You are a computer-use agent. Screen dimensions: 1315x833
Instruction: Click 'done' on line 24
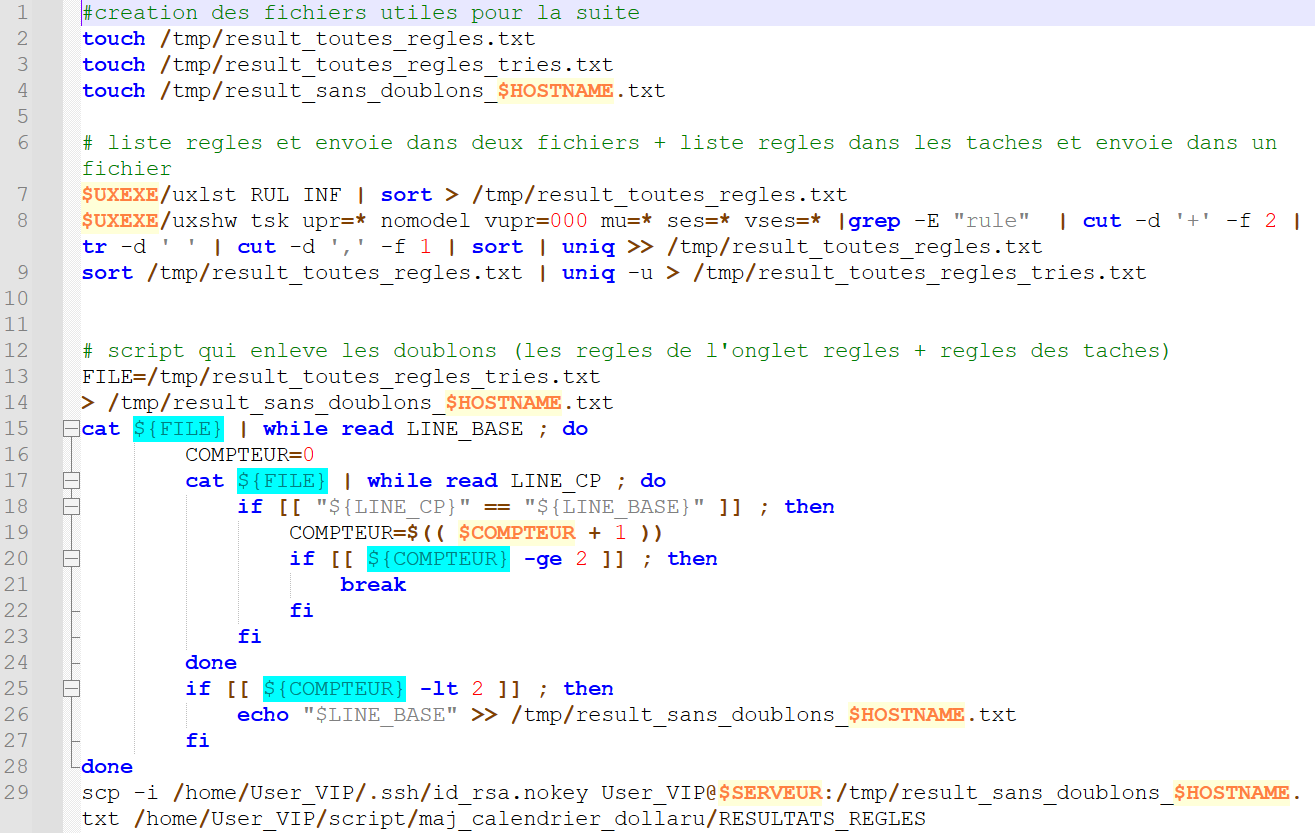coord(211,663)
